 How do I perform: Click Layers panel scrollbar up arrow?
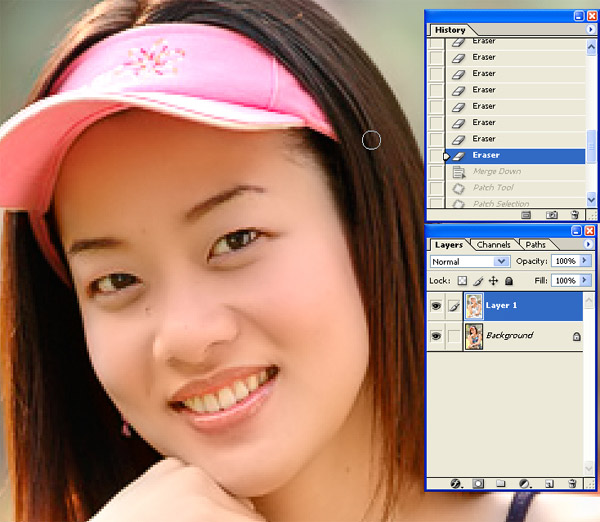[x=589, y=301]
